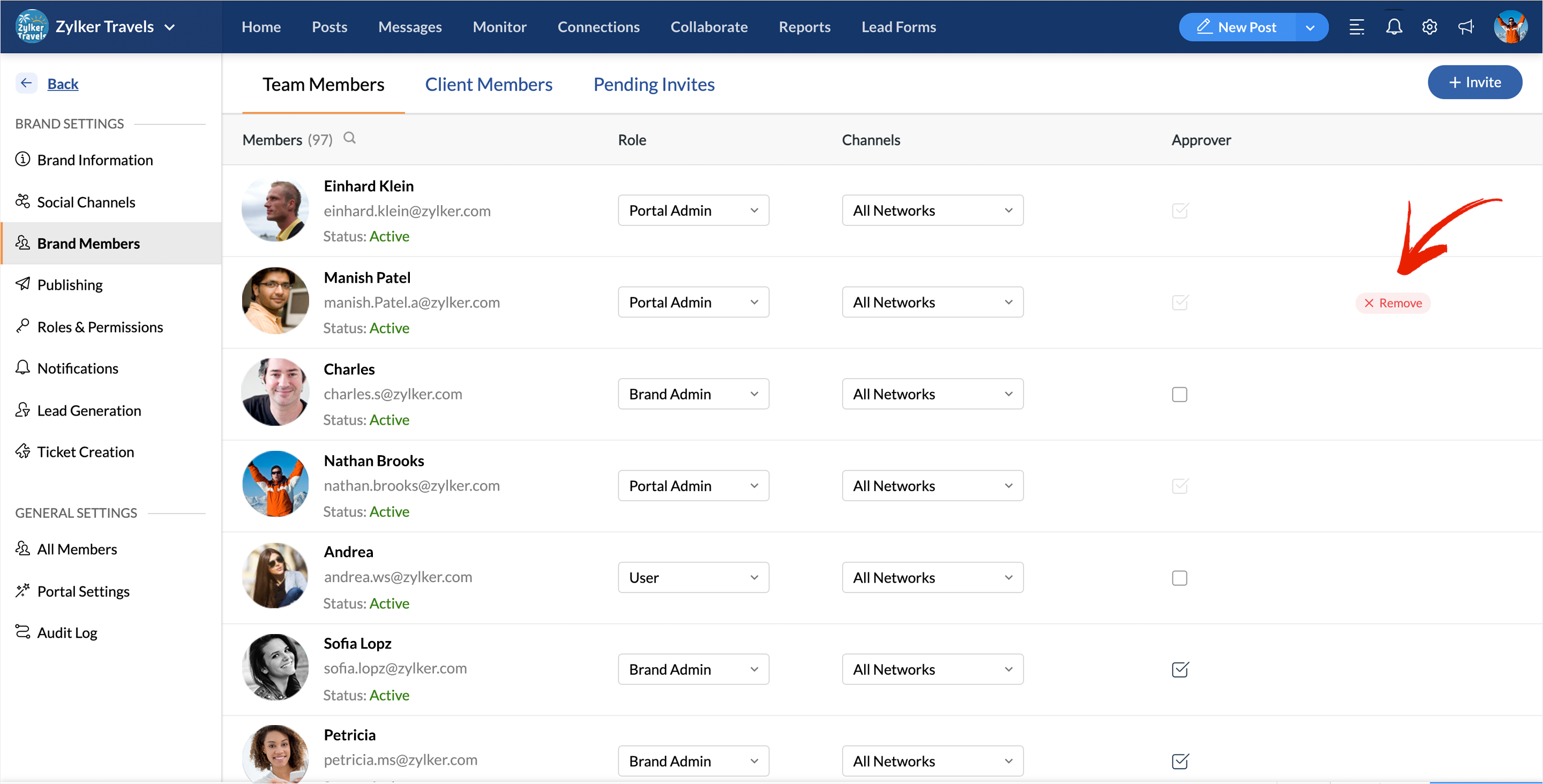Open Social Channels settings in sidebar
The image size is (1543, 784).
[x=86, y=202]
